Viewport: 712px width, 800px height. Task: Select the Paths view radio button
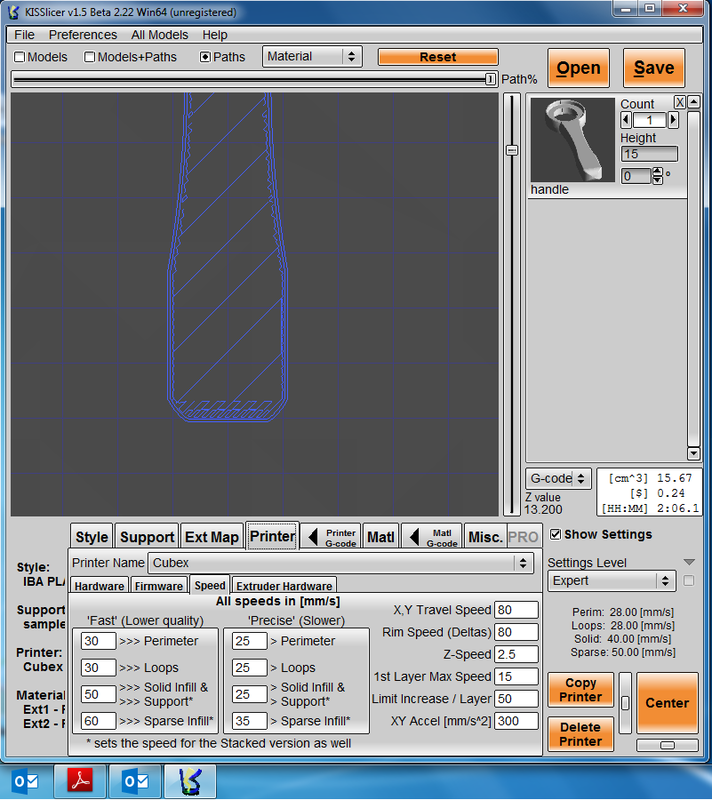point(205,57)
